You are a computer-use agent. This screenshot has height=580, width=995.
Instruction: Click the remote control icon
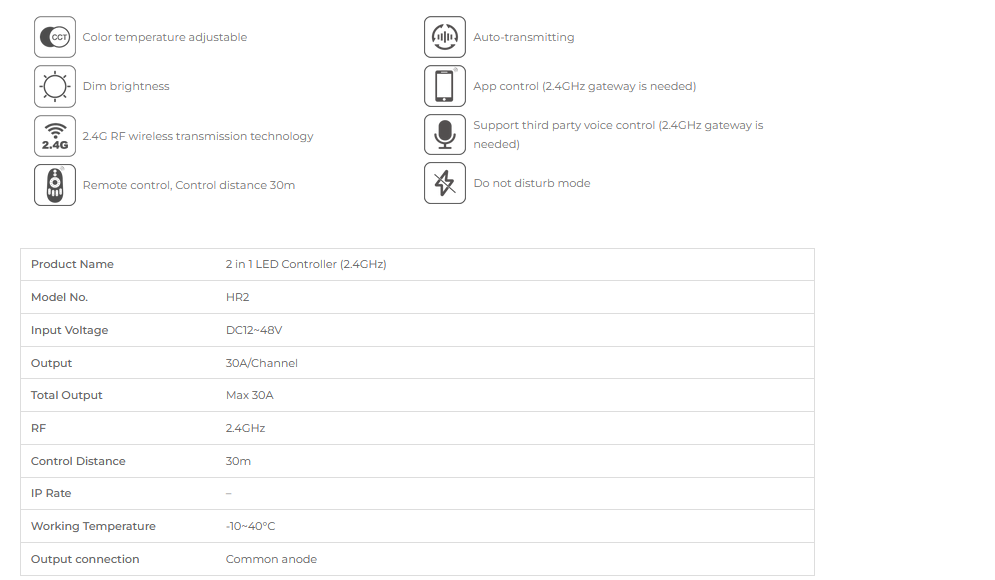pos(55,185)
